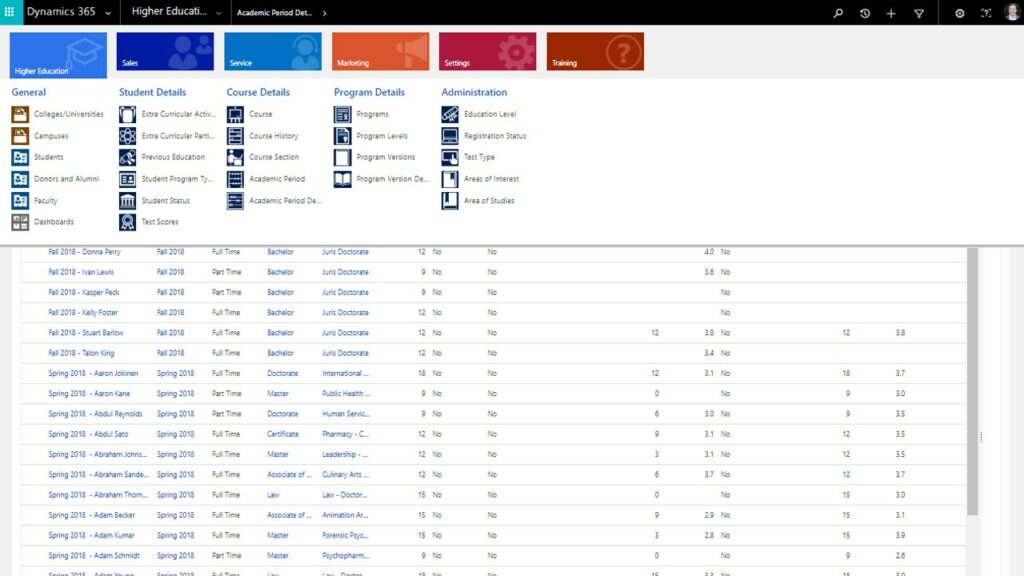Open record Fall 2018 - Ivan Lewis
The image size is (1024, 576).
pyautogui.click(x=81, y=272)
